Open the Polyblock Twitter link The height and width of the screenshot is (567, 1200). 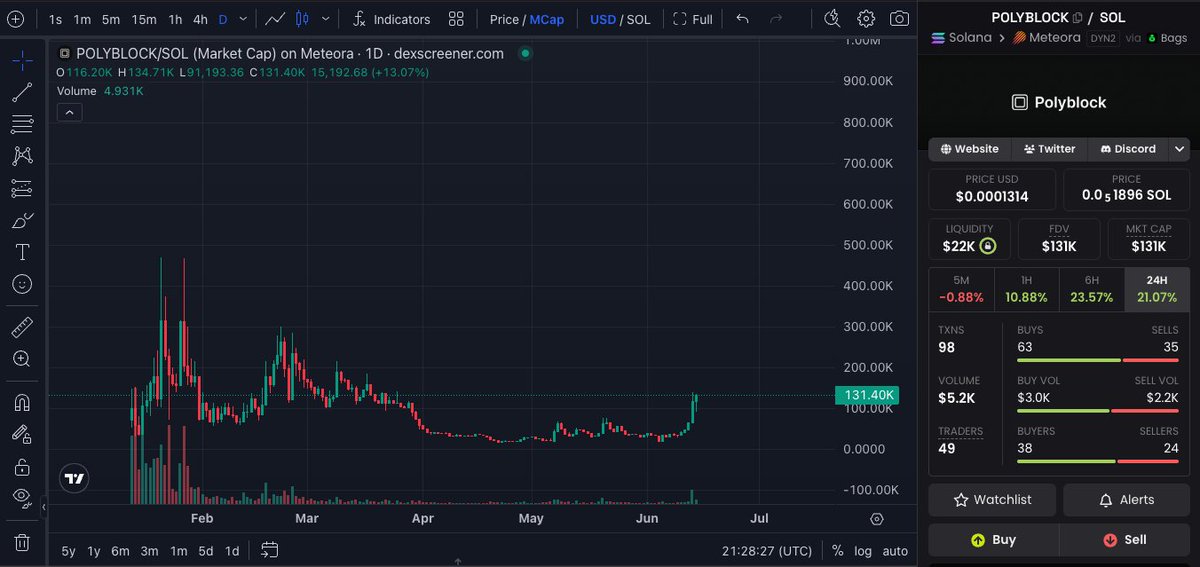pyautogui.click(x=1049, y=149)
